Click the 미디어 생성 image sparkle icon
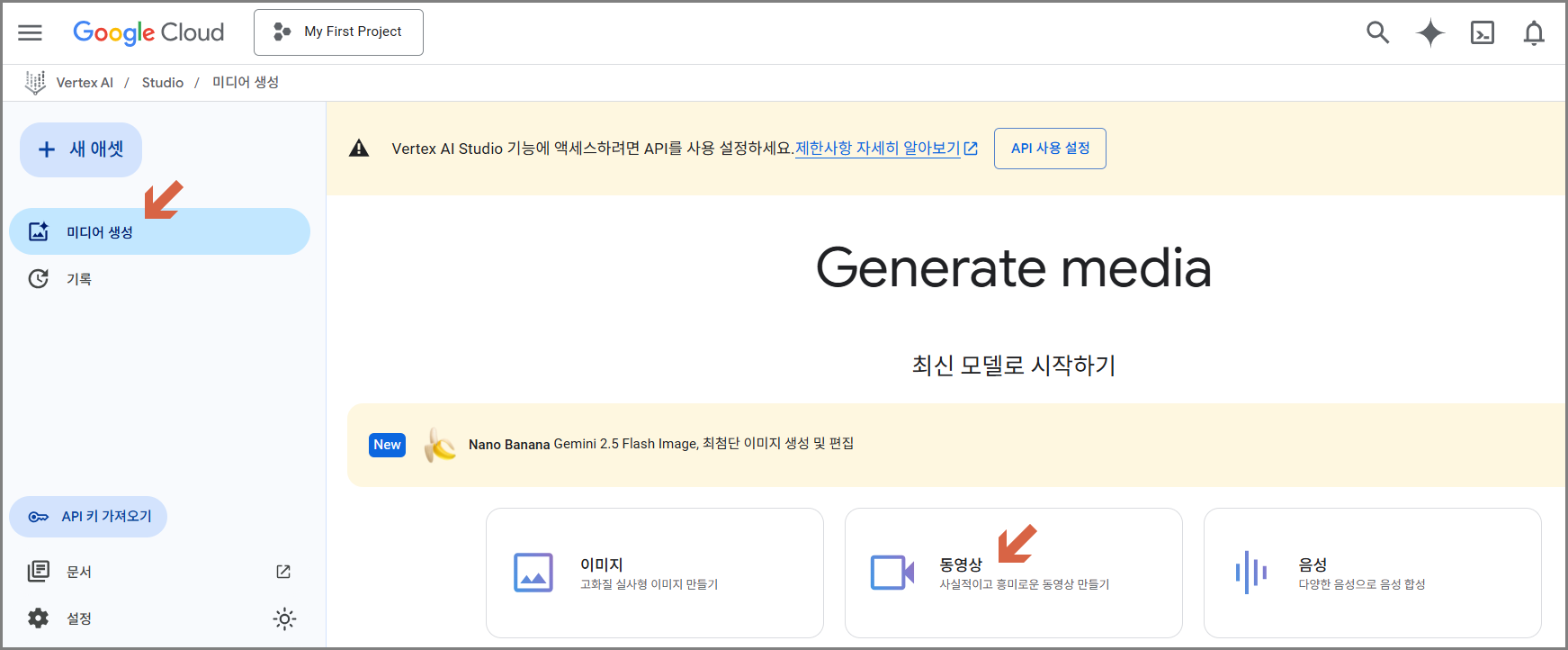Image resolution: width=1568 pixels, height=650 pixels. tap(39, 231)
